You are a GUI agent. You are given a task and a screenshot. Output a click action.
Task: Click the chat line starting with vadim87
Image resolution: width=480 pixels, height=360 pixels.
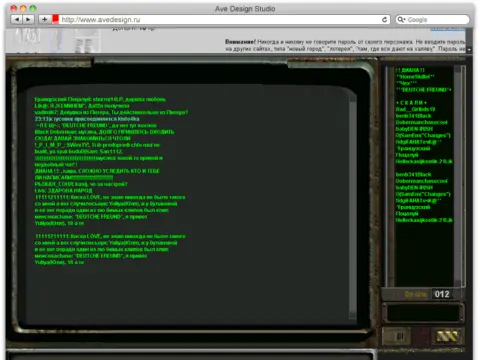(x=111, y=112)
